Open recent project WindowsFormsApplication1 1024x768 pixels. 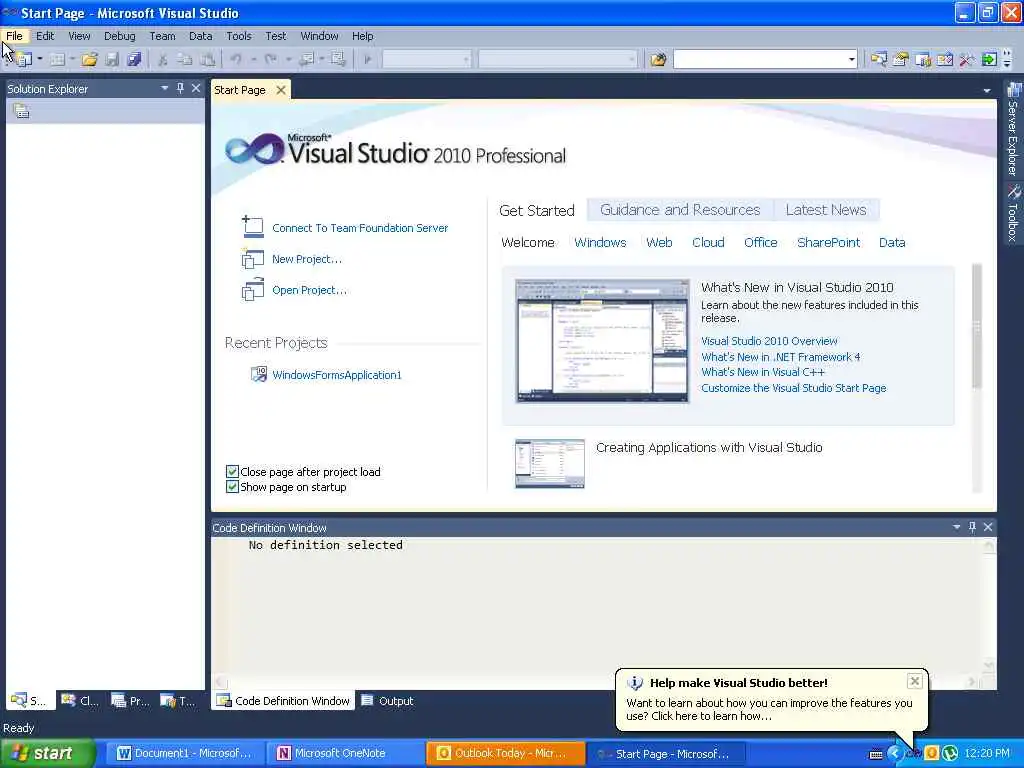pyautogui.click(x=337, y=375)
